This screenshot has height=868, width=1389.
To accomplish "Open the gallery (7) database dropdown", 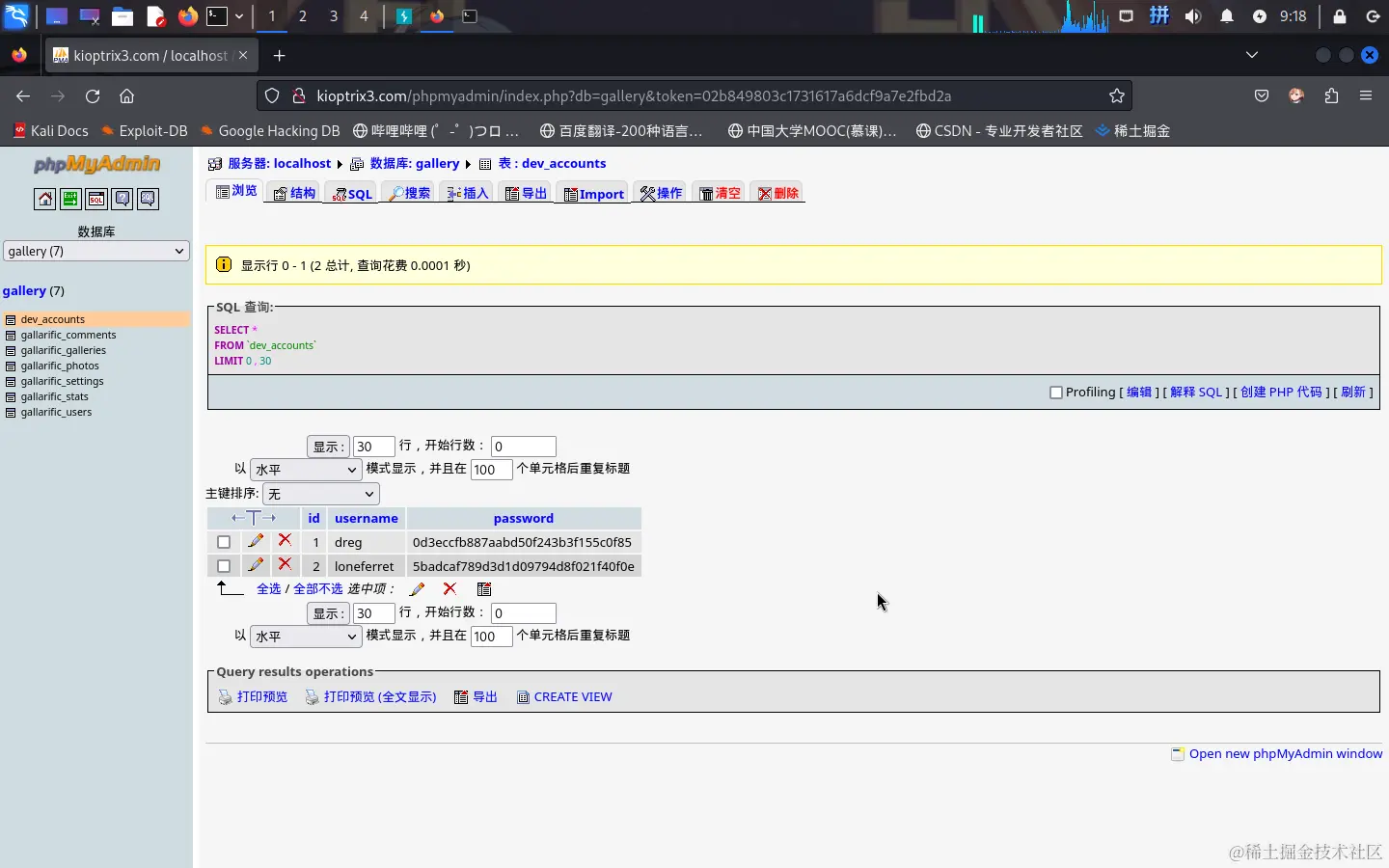I will (x=96, y=251).
